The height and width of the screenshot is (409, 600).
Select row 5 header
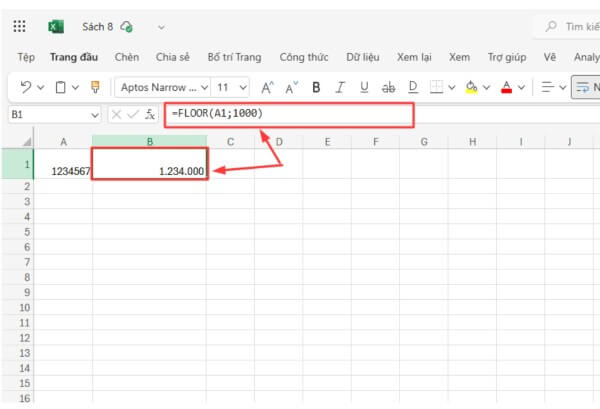point(18,232)
